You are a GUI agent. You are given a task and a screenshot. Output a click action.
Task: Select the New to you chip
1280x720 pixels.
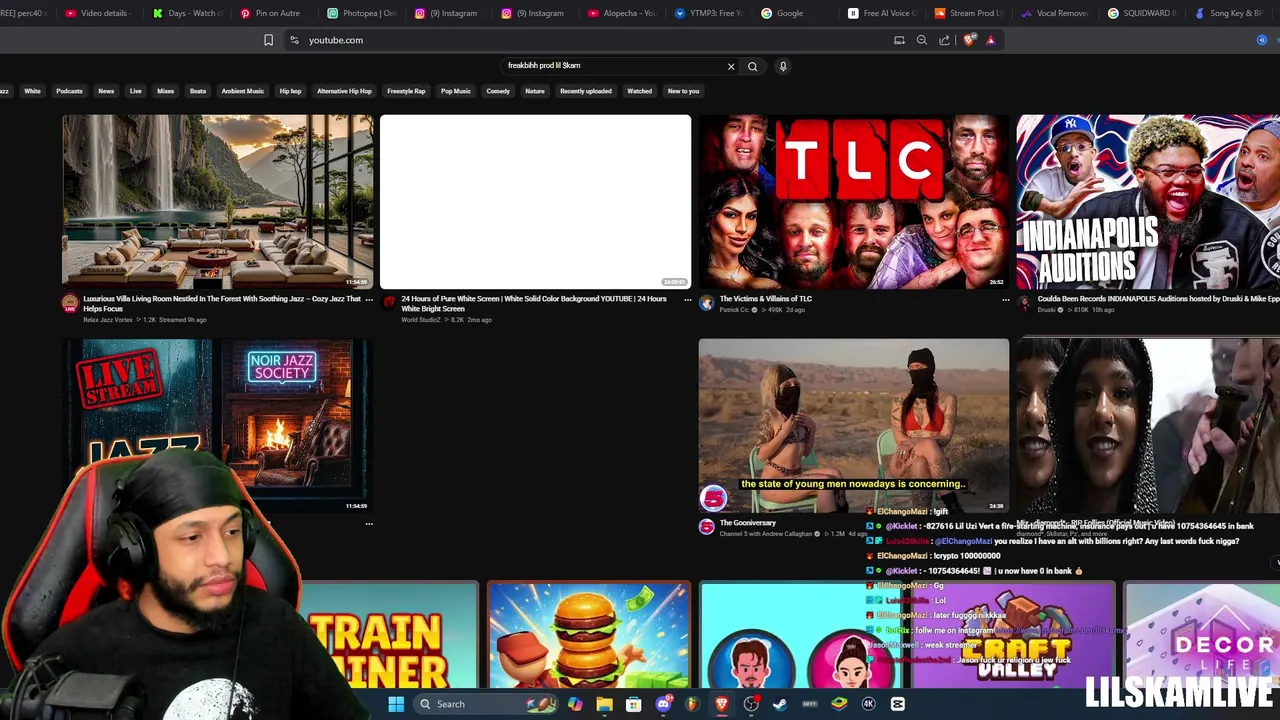coord(684,91)
